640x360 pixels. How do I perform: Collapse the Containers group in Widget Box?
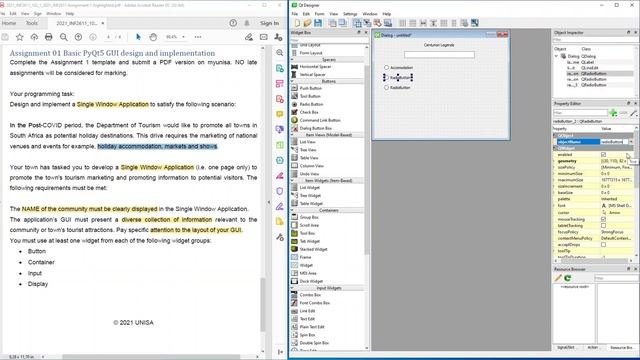[292, 211]
